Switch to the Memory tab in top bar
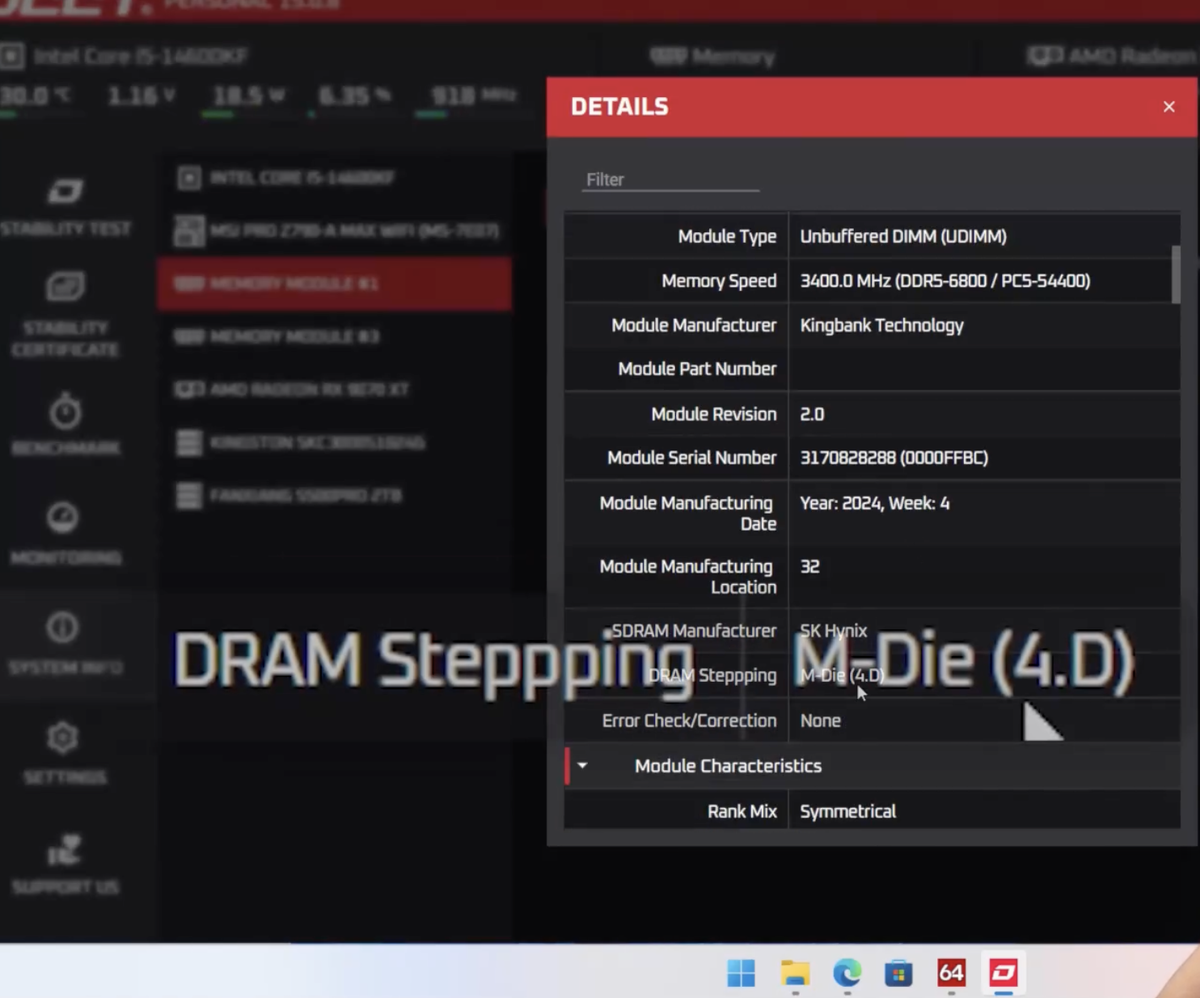This screenshot has width=1200, height=998. 712,57
